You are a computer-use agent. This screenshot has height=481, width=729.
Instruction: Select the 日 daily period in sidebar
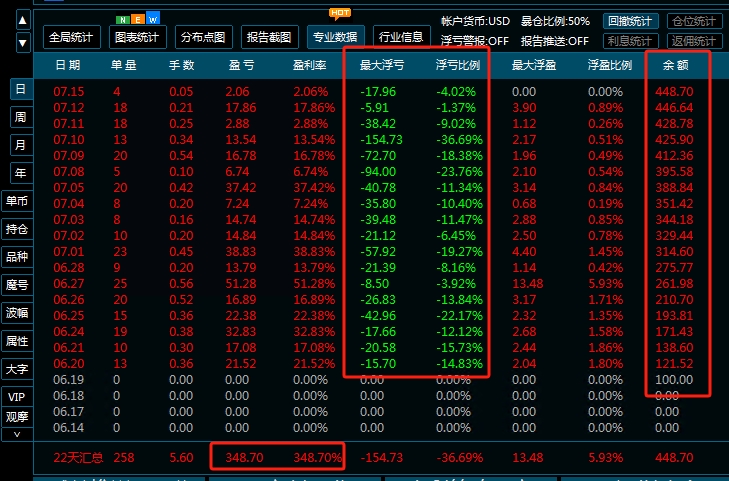click(21, 89)
